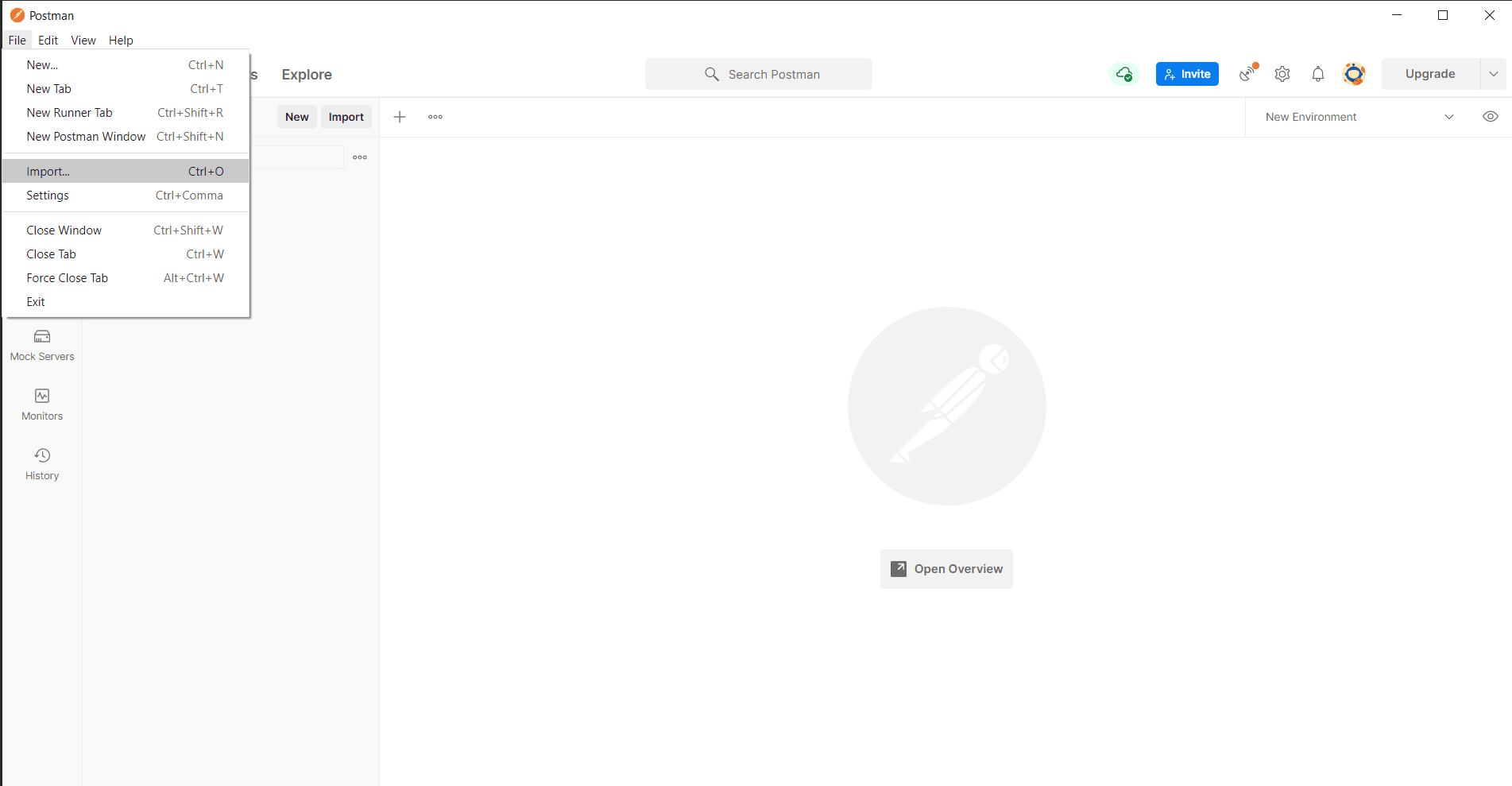This screenshot has height=786, width=1512.
Task: Select Close Window menu entry
Action: point(126,230)
